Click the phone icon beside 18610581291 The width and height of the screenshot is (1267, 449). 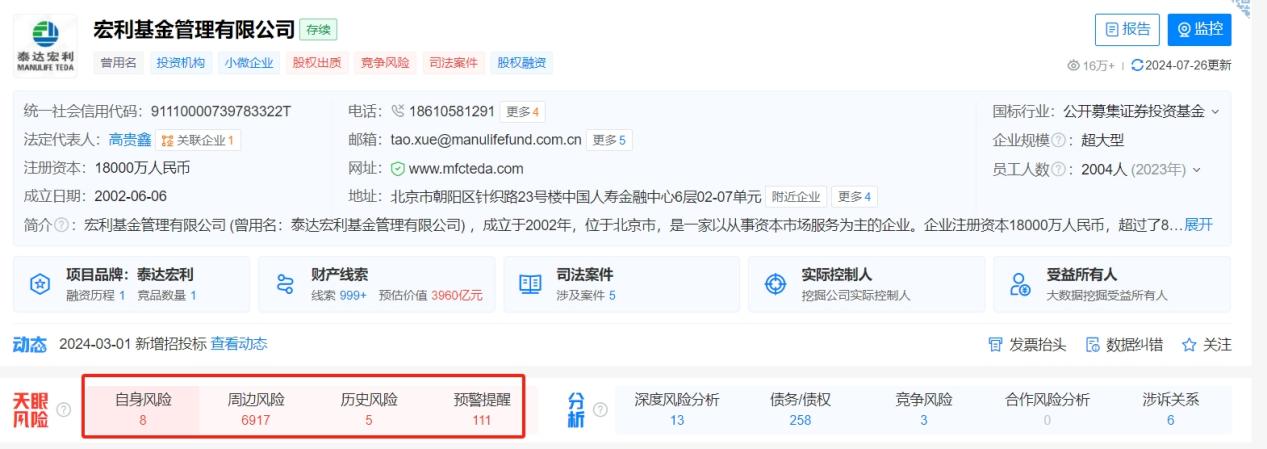(x=398, y=112)
